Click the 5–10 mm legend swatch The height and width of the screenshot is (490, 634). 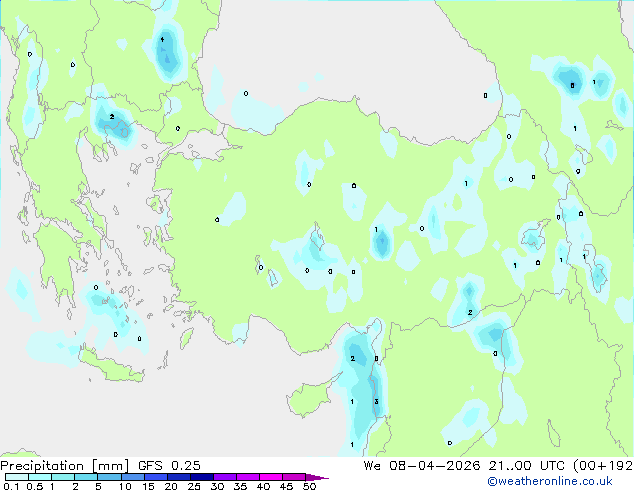click(x=109, y=477)
